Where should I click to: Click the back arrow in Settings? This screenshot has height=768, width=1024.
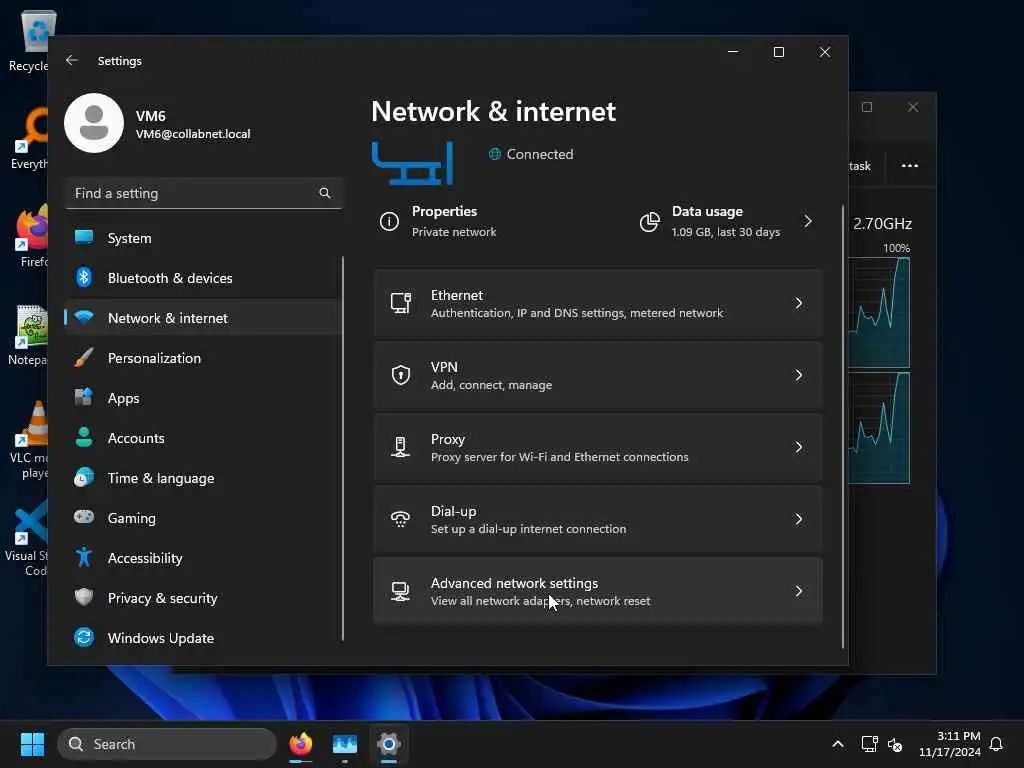click(72, 61)
